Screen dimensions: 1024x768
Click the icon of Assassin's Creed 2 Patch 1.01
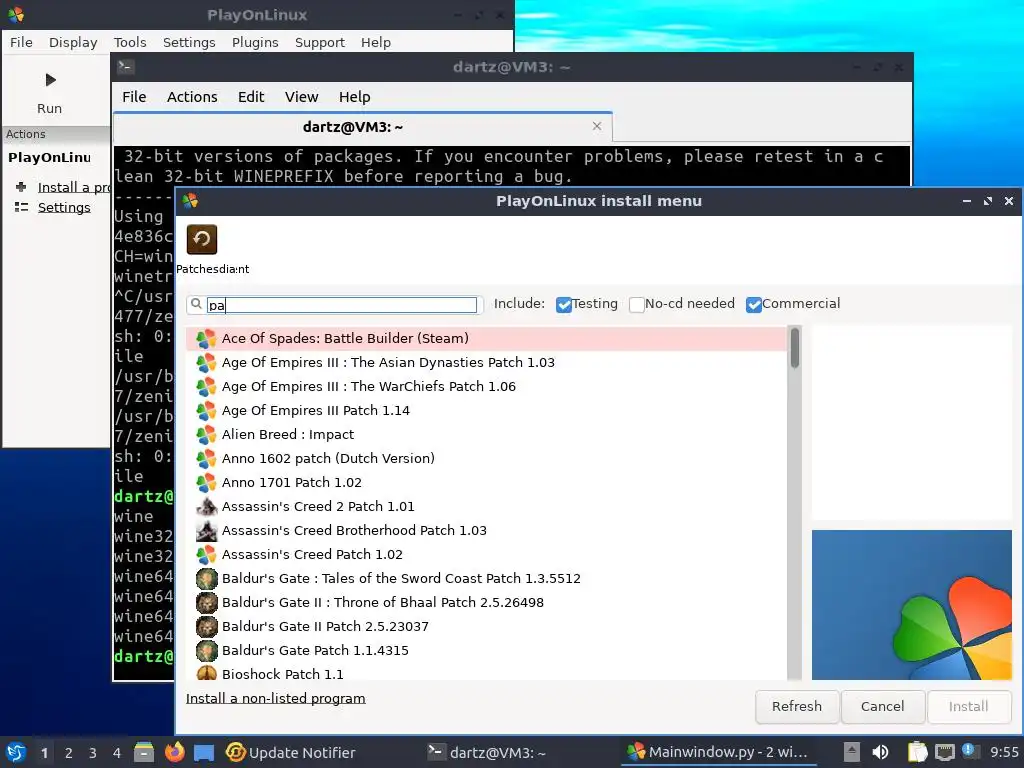point(206,506)
